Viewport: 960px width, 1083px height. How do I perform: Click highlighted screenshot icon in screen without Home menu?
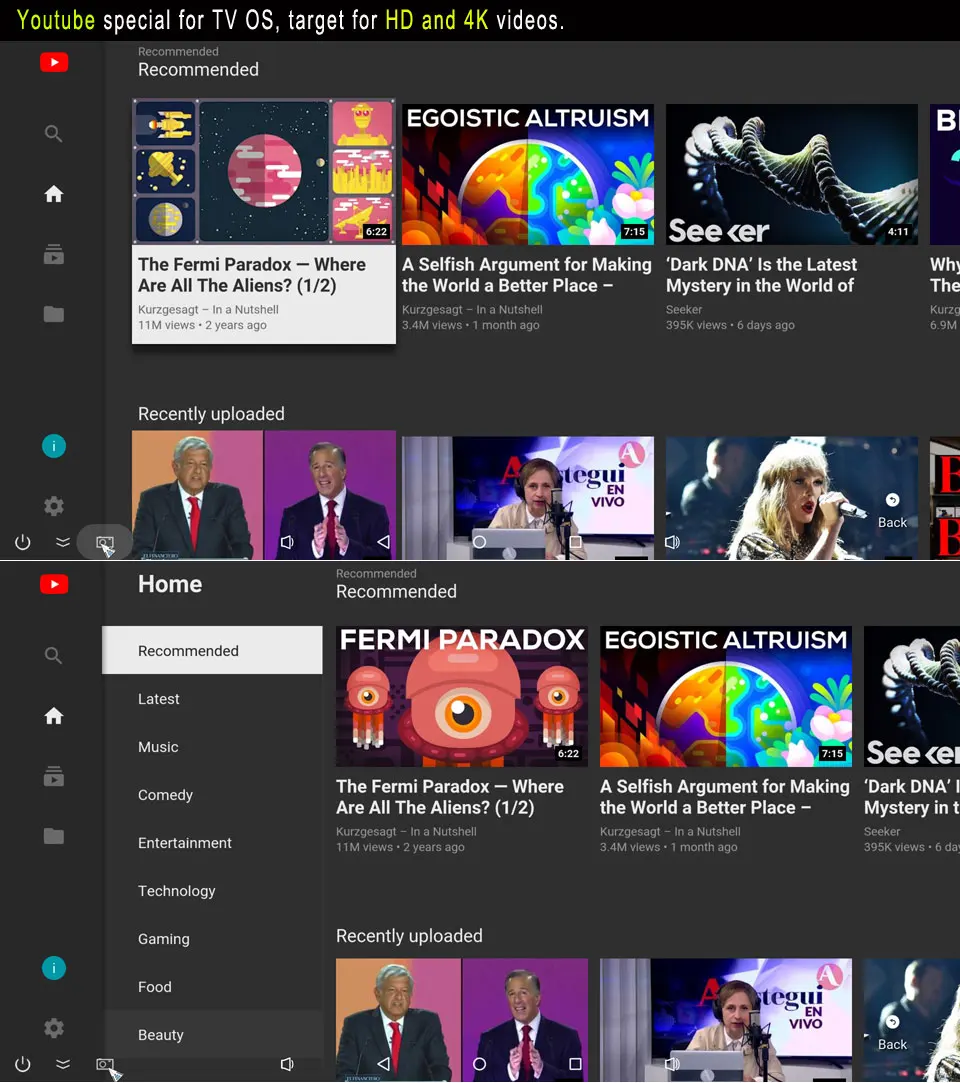pos(104,542)
